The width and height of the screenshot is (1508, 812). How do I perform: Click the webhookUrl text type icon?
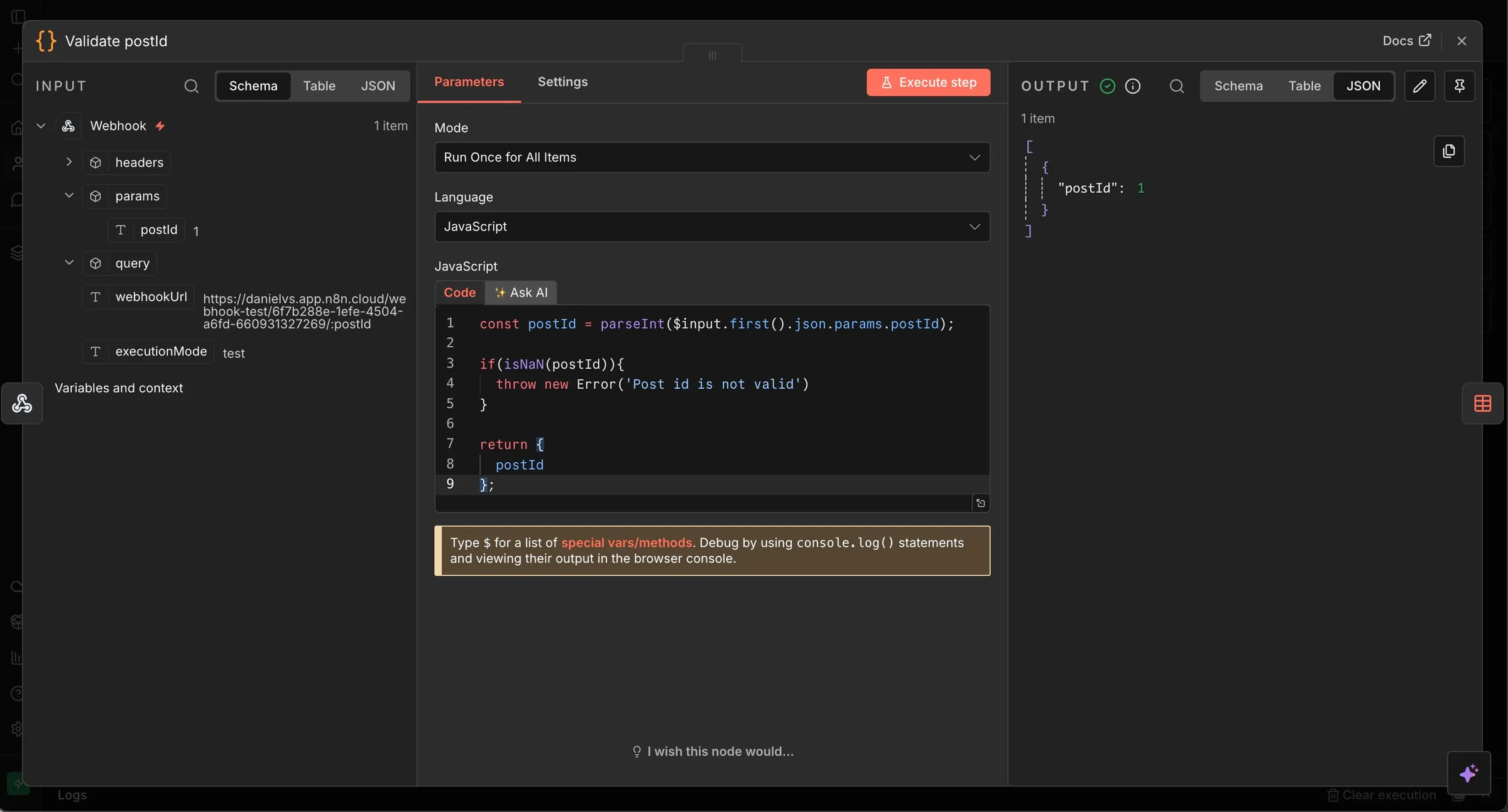[96, 296]
